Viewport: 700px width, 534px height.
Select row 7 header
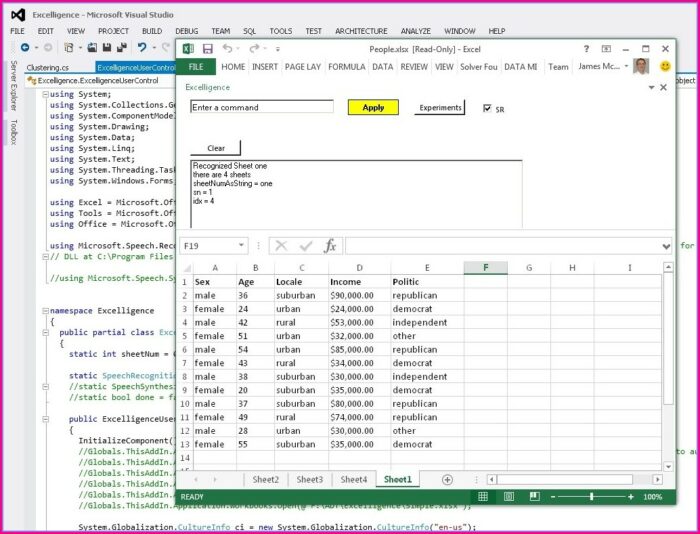[184, 363]
